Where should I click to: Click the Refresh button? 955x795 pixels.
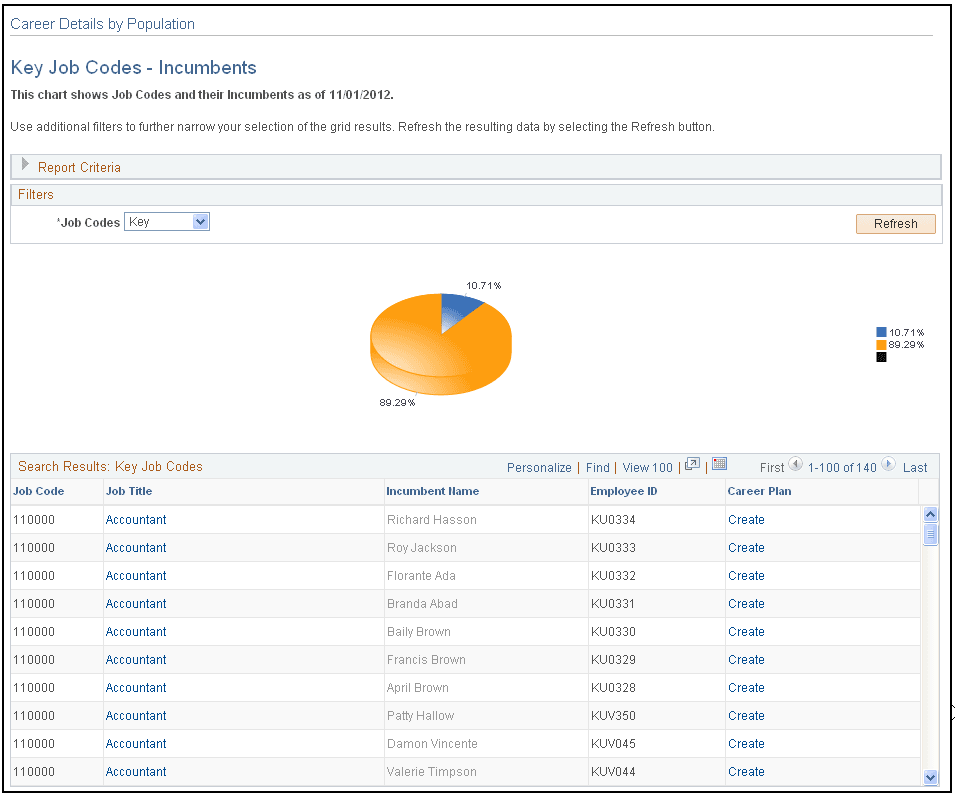pyautogui.click(x=894, y=223)
